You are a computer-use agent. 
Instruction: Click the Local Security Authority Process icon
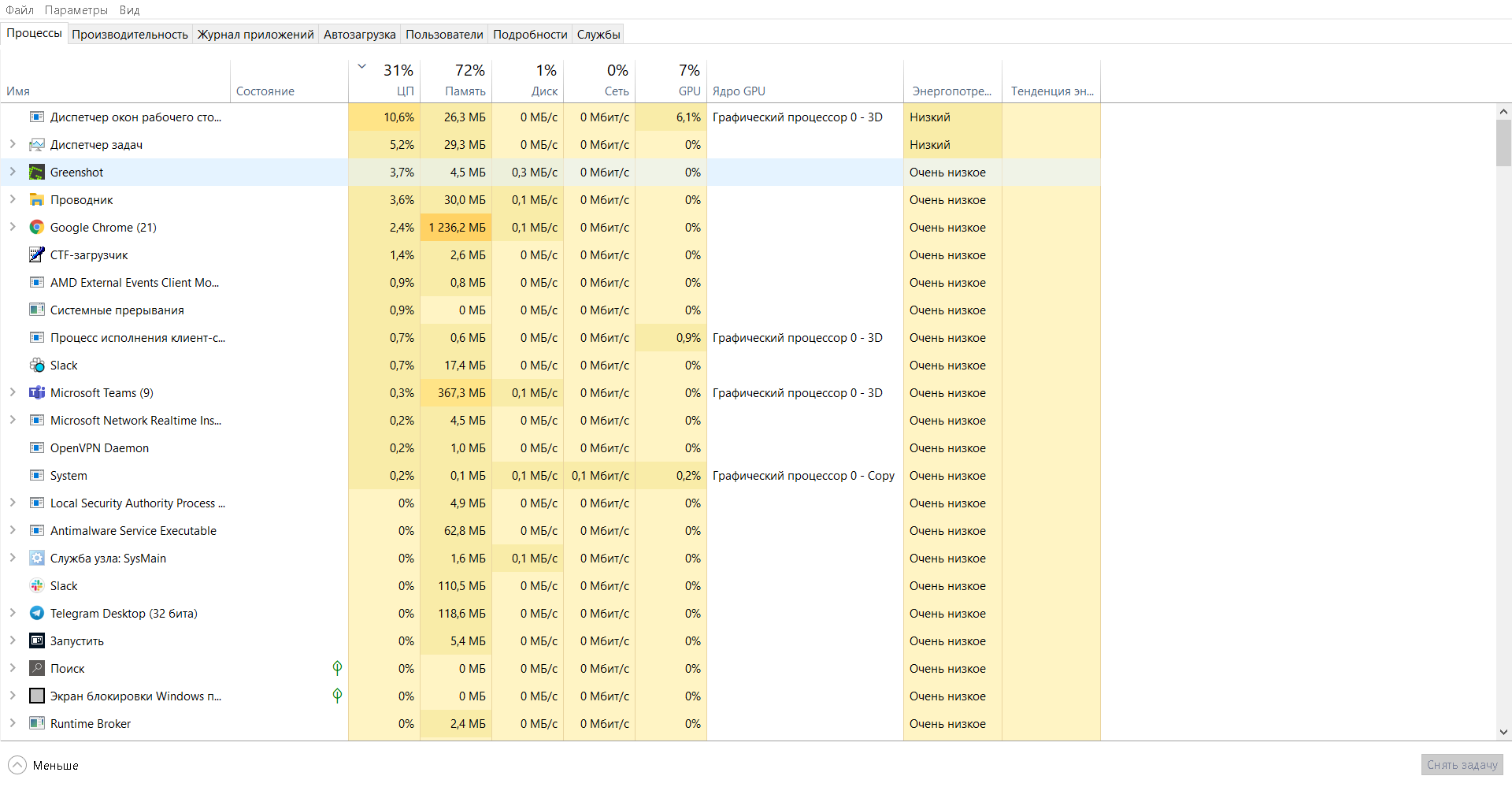36,503
